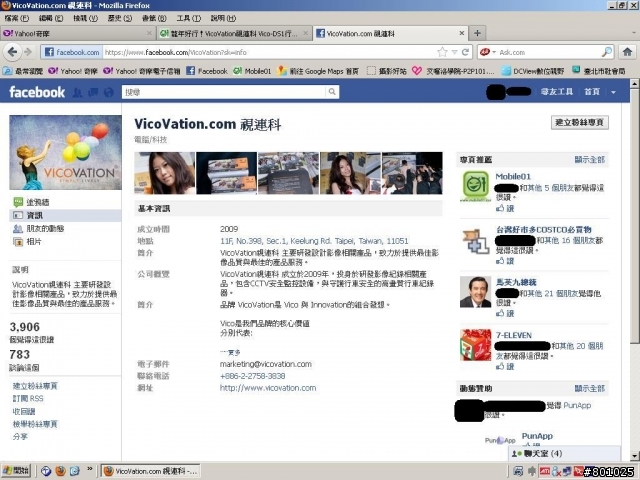Open 朋友的動態 in the sidebar
Image resolution: width=640 pixels, height=480 pixels.
pyautogui.click(x=45, y=228)
